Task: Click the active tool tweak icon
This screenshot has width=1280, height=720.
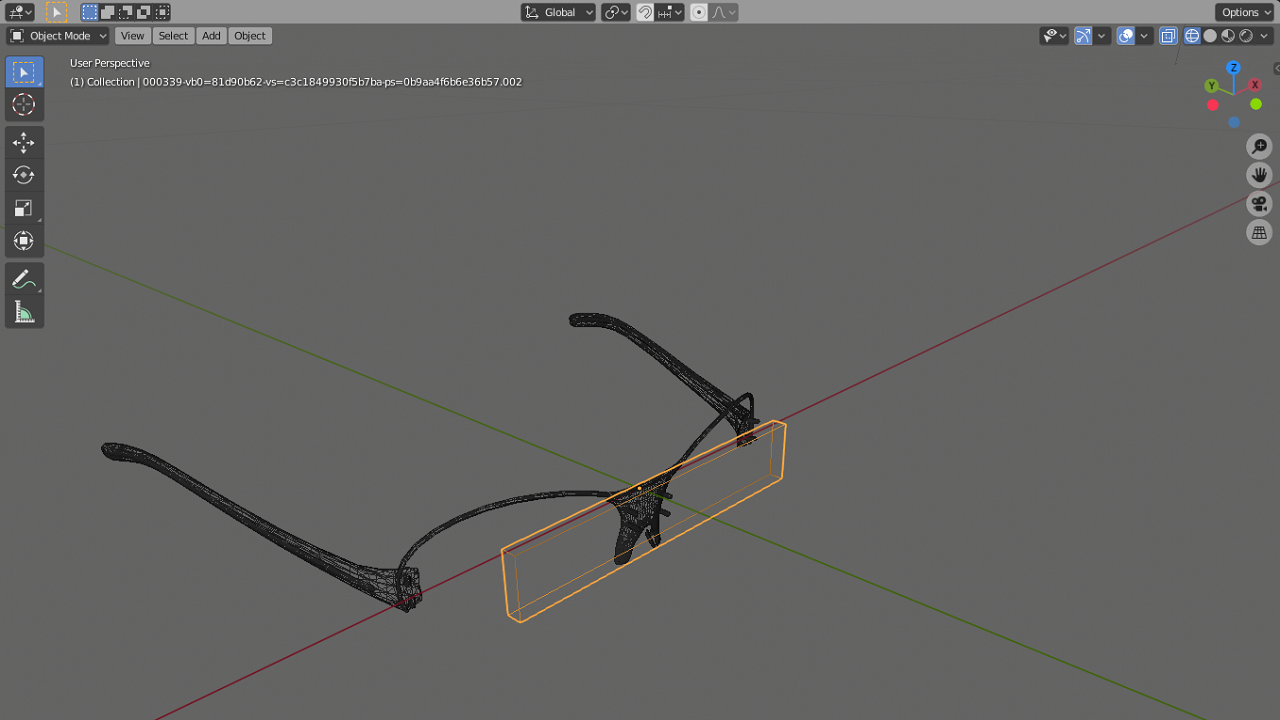Action: (56, 12)
